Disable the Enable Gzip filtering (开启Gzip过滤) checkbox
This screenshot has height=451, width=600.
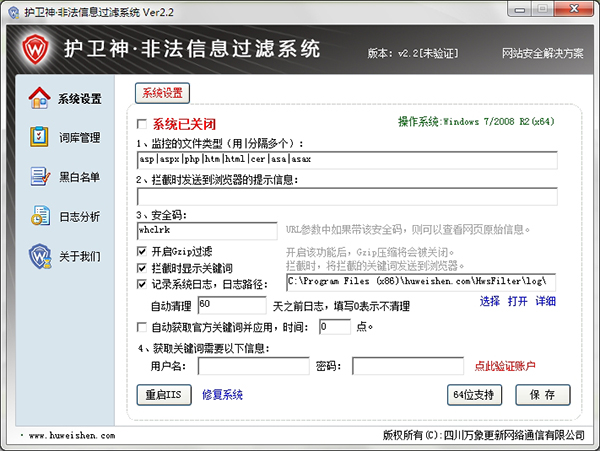[x=142, y=251]
